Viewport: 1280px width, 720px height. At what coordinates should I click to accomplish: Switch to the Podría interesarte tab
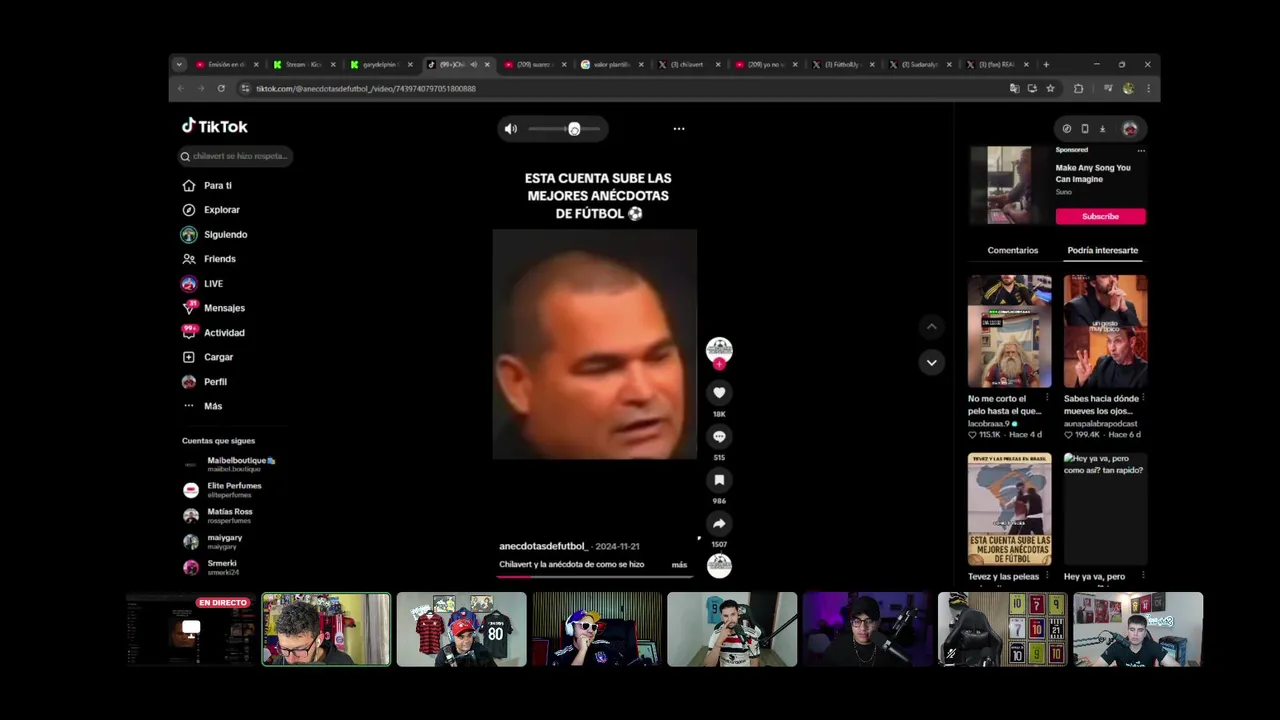point(1102,250)
